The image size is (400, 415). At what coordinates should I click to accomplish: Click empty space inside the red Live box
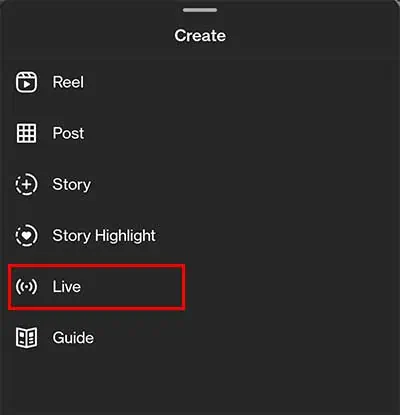(x=133, y=287)
